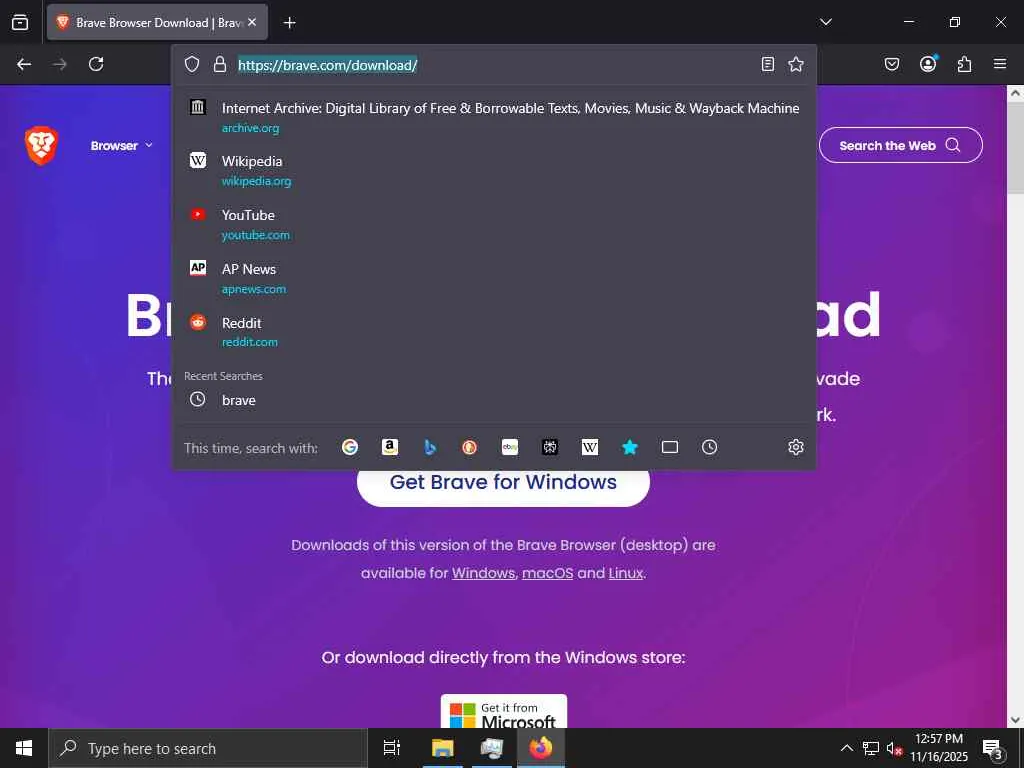This screenshot has width=1024, height=768.
Task: Bookmark this page with star icon
Action: pos(795,64)
